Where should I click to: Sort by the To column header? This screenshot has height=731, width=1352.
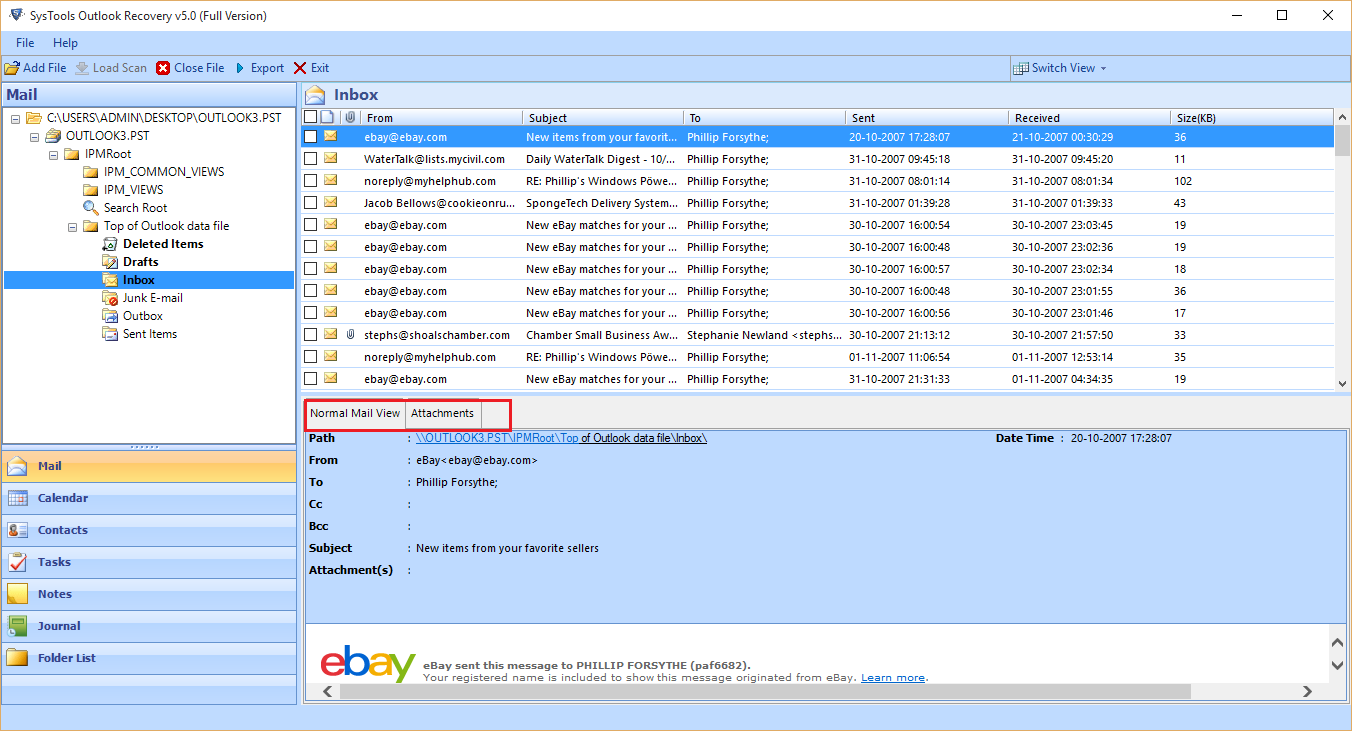point(765,118)
